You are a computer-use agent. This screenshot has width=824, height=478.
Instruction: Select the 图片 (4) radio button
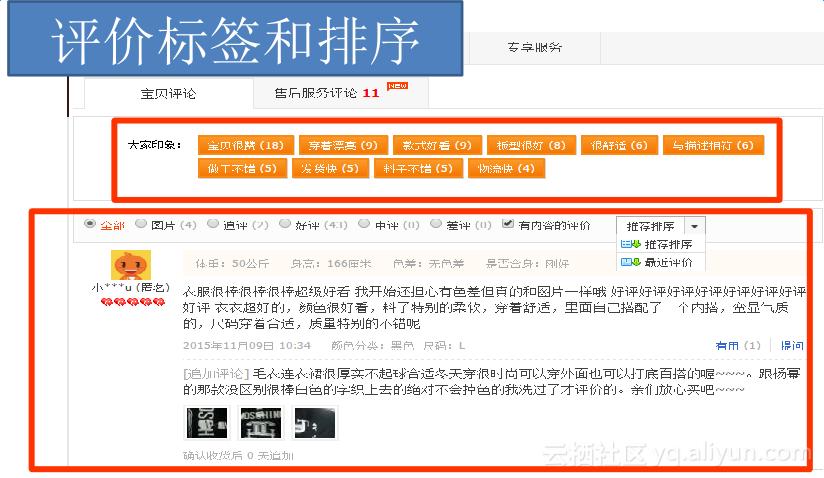141,224
